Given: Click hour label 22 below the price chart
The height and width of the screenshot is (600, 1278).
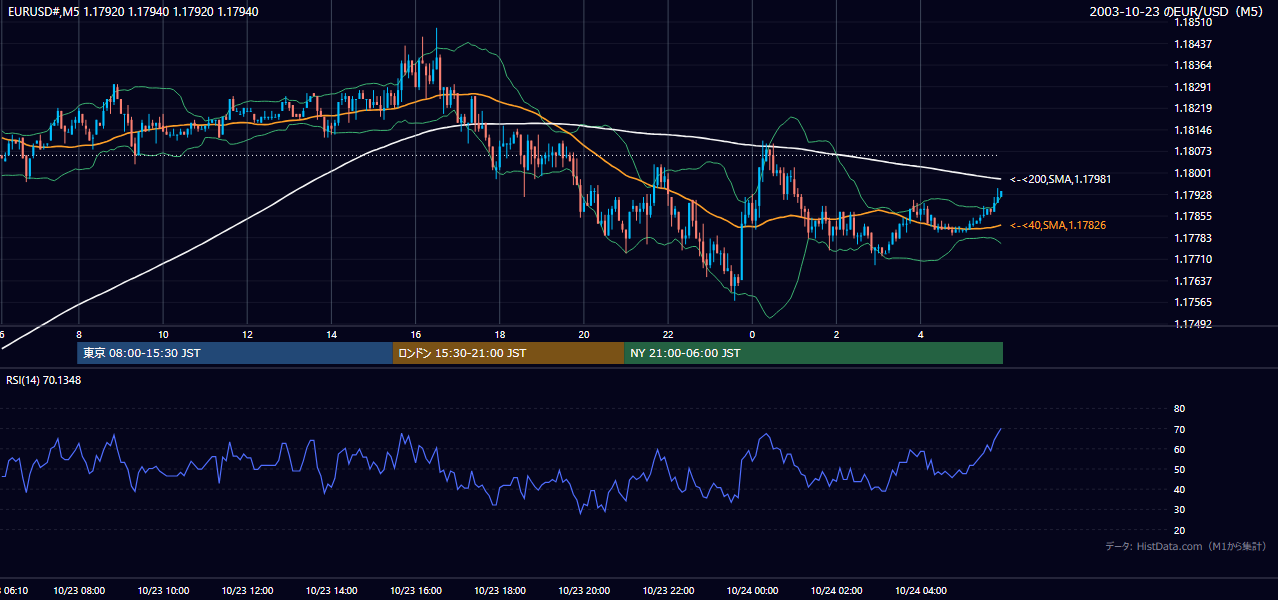Looking at the screenshot, I should coord(668,335).
